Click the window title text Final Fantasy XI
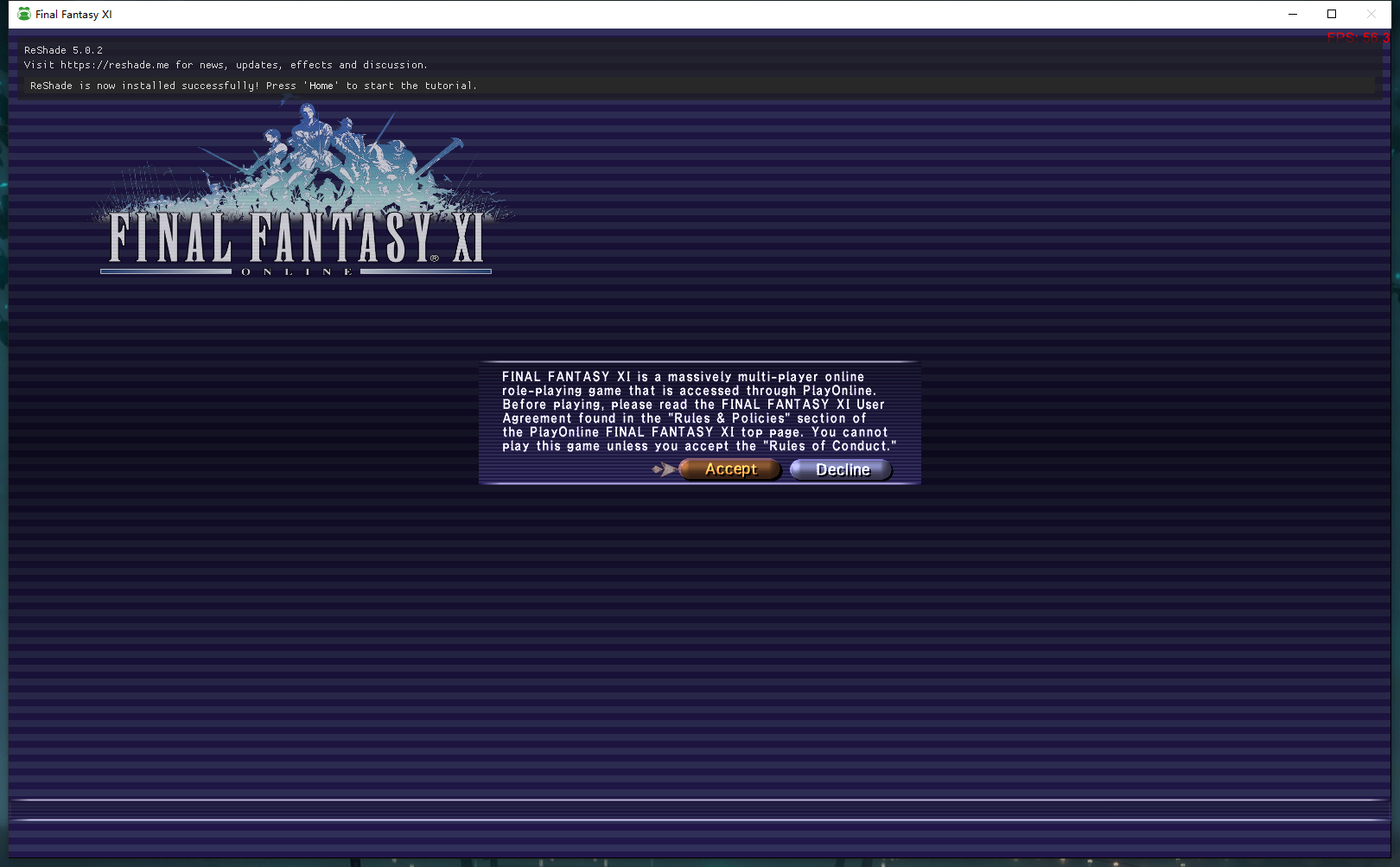Image resolution: width=1400 pixels, height=867 pixels. 73,14
